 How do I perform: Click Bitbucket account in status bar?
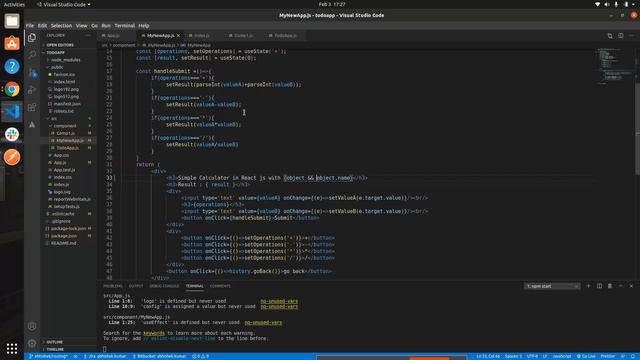pyautogui.click(x=159, y=356)
